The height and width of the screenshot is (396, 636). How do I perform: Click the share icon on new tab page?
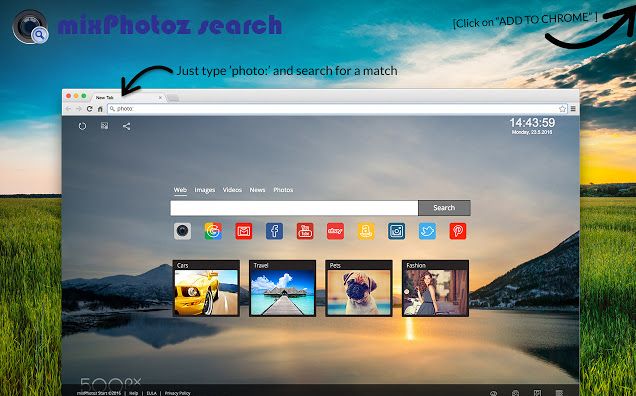pyautogui.click(x=127, y=126)
